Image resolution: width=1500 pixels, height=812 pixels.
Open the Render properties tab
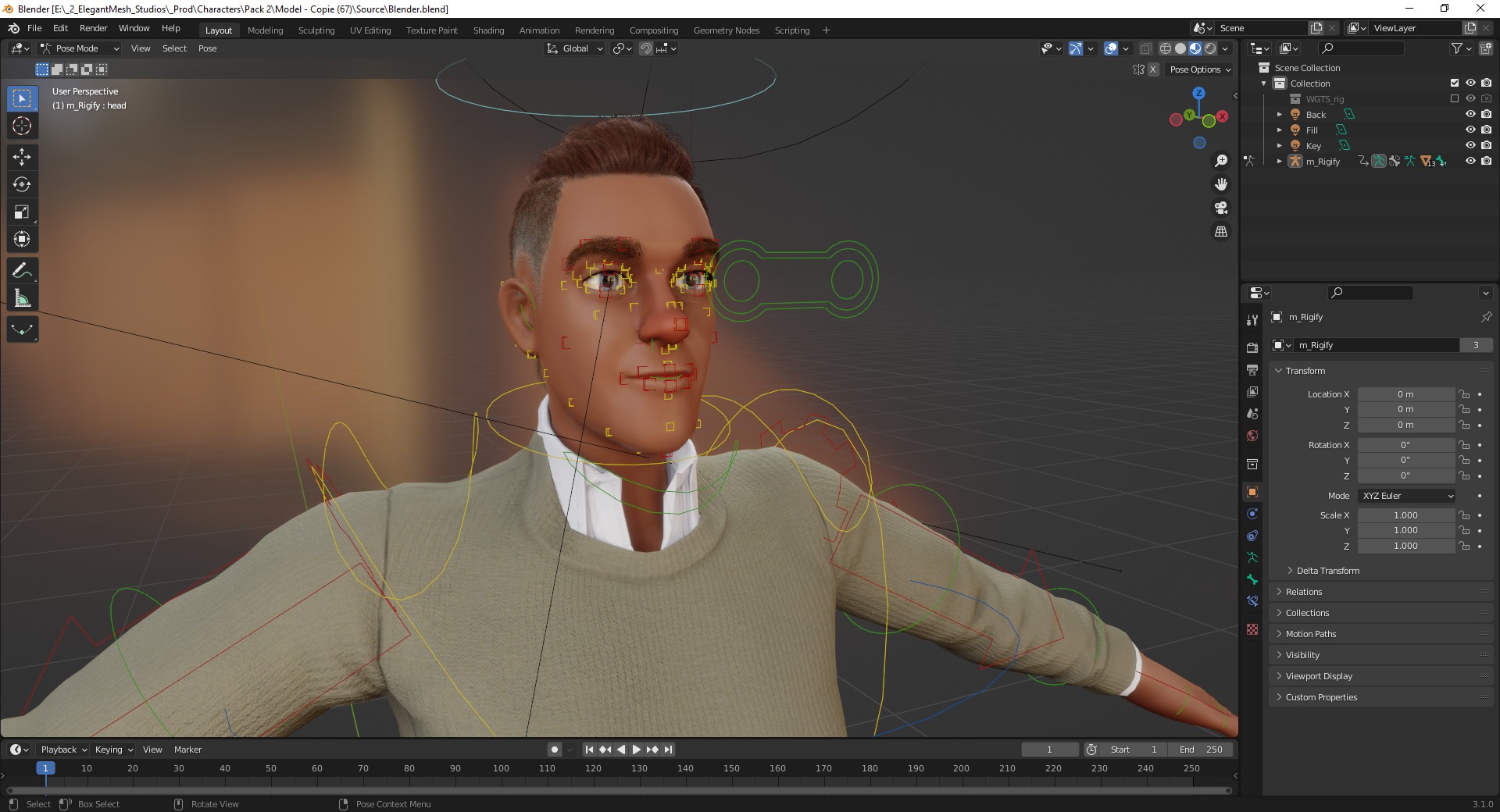click(1252, 347)
